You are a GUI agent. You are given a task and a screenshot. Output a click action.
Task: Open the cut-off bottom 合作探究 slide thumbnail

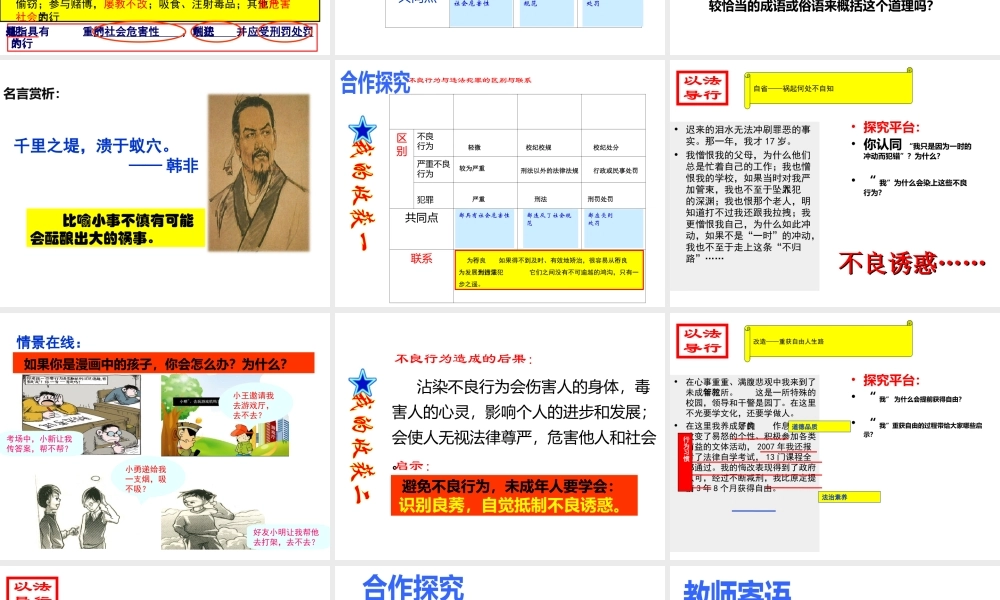click(499, 583)
